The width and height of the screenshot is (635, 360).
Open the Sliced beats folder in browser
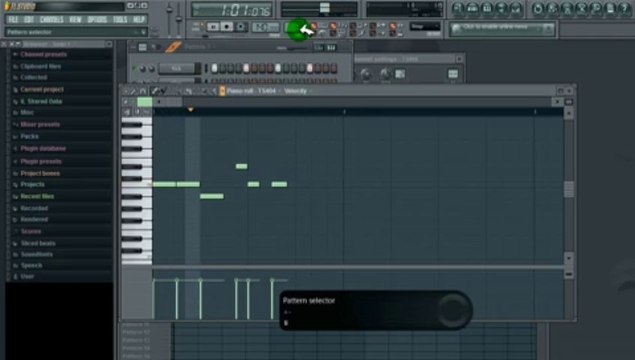38,243
